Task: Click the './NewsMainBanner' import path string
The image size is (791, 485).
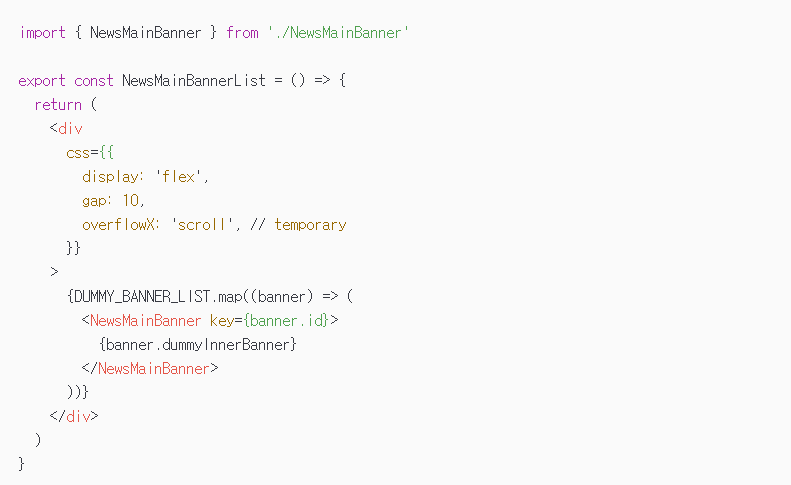Action: (338, 33)
